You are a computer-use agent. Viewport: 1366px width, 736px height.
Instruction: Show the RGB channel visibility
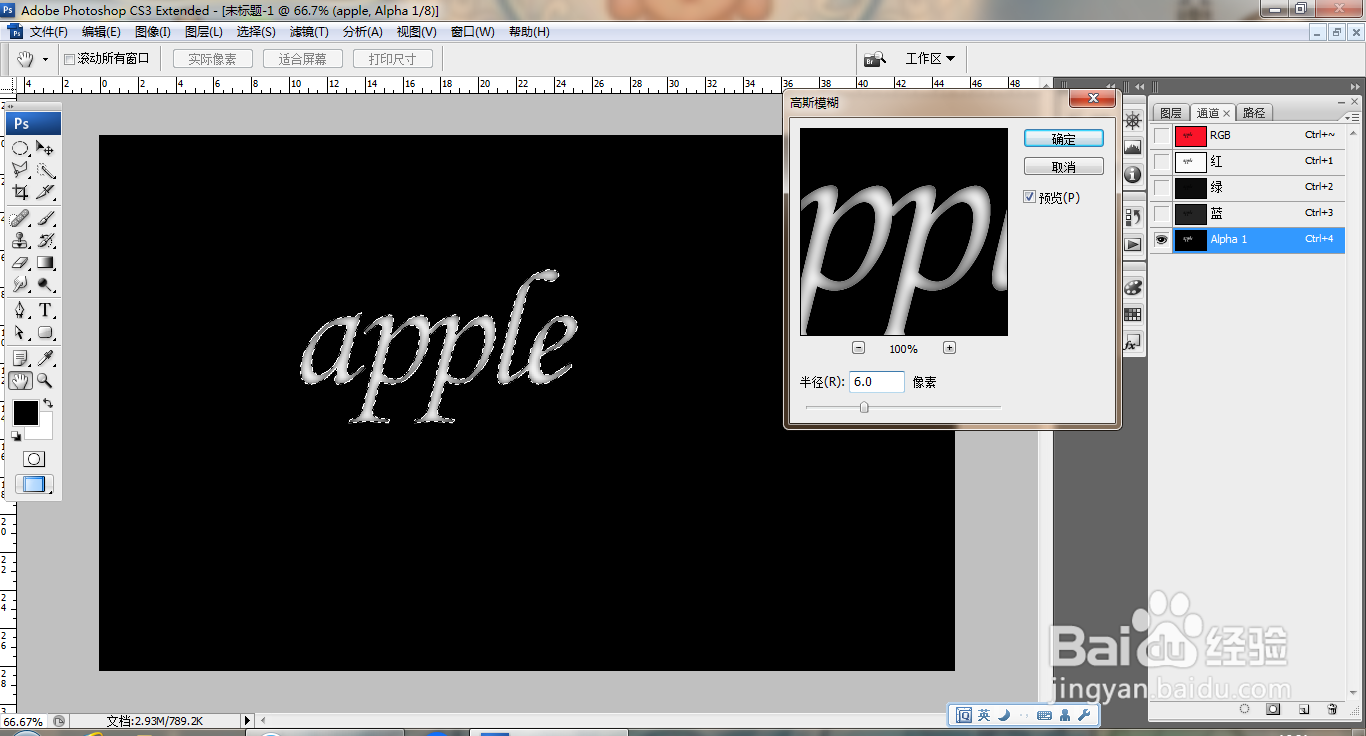click(1161, 135)
